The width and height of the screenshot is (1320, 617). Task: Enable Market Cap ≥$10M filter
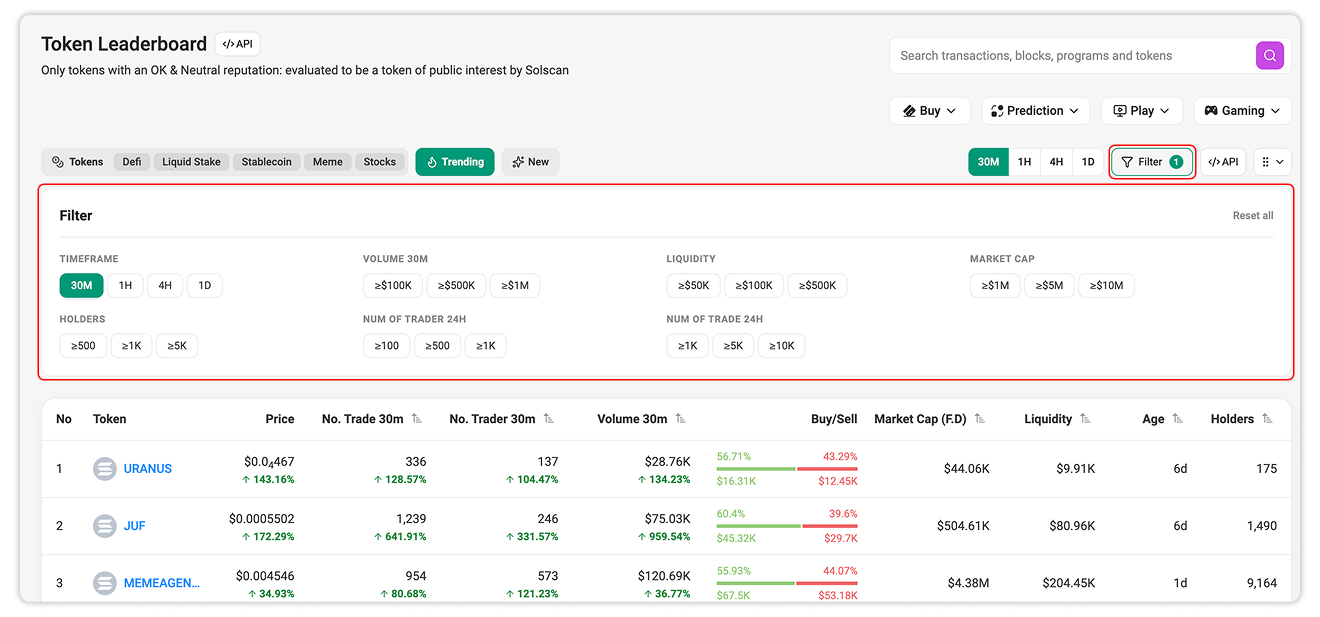tap(1106, 286)
